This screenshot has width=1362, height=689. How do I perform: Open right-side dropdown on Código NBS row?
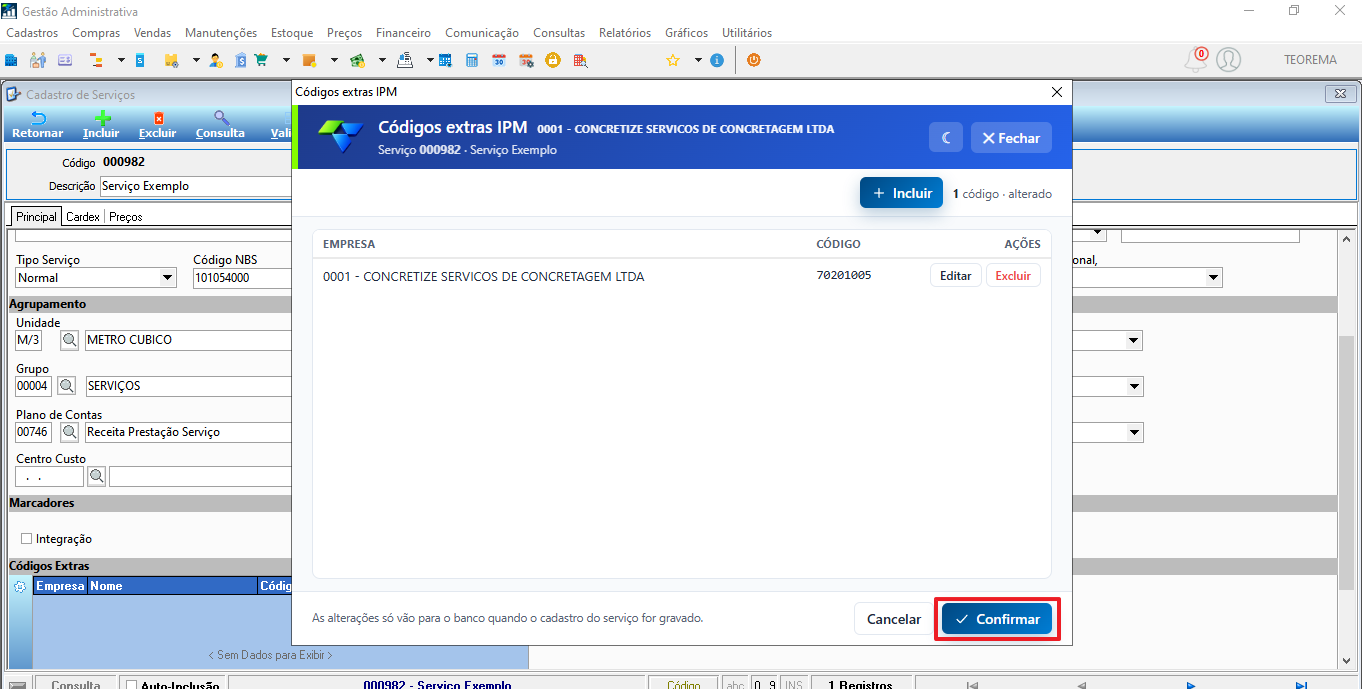click(x=1214, y=278)
